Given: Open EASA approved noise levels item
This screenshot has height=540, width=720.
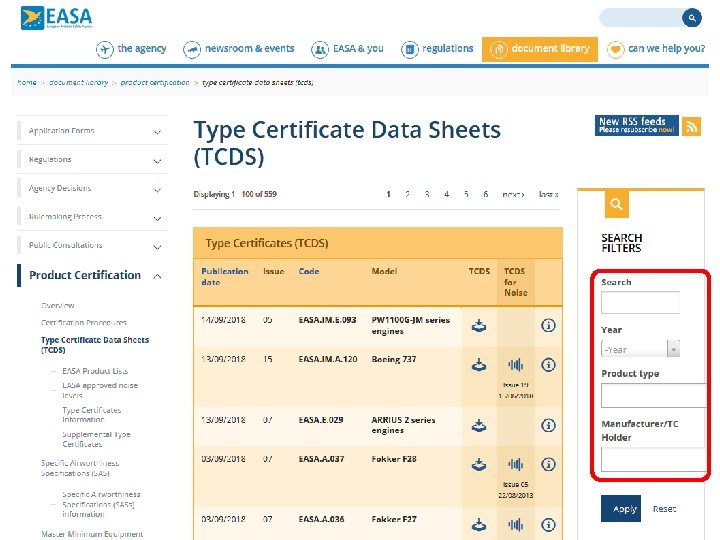Looking at the screenshot, I should [x=100, y=390].
